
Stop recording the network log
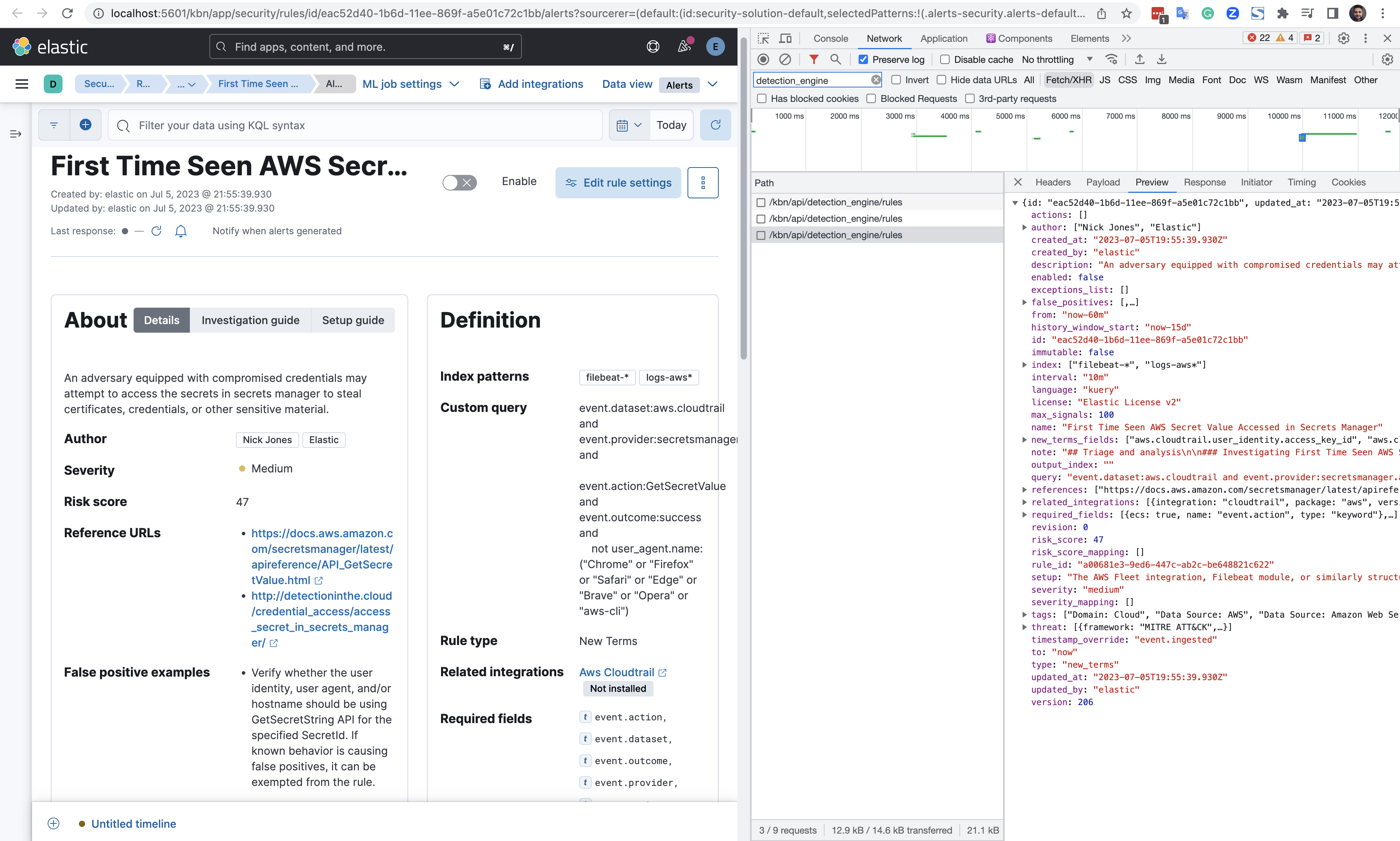click(x=763, y=59)
